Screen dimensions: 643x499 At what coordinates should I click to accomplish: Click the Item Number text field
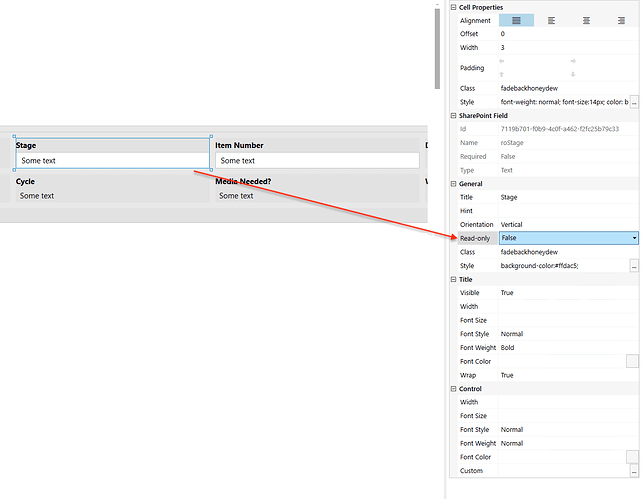pos(317,160)
